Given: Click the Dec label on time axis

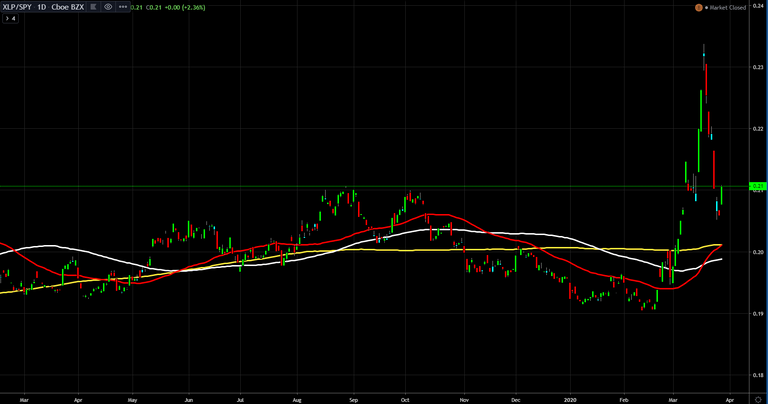Looking at the screenshot, I should (515, 400).
